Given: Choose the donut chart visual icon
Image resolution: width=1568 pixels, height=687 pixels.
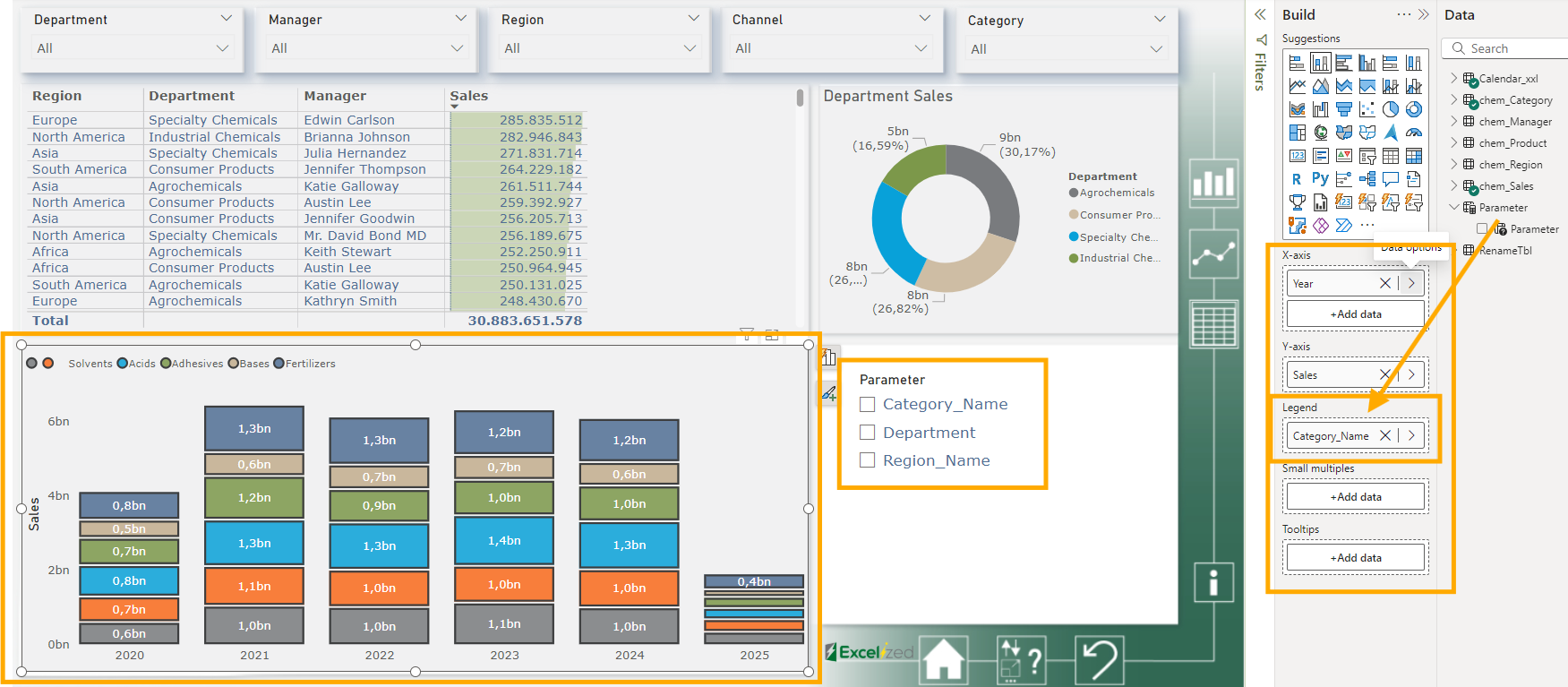Looking at the screenshot, I should pos(1414,109).
